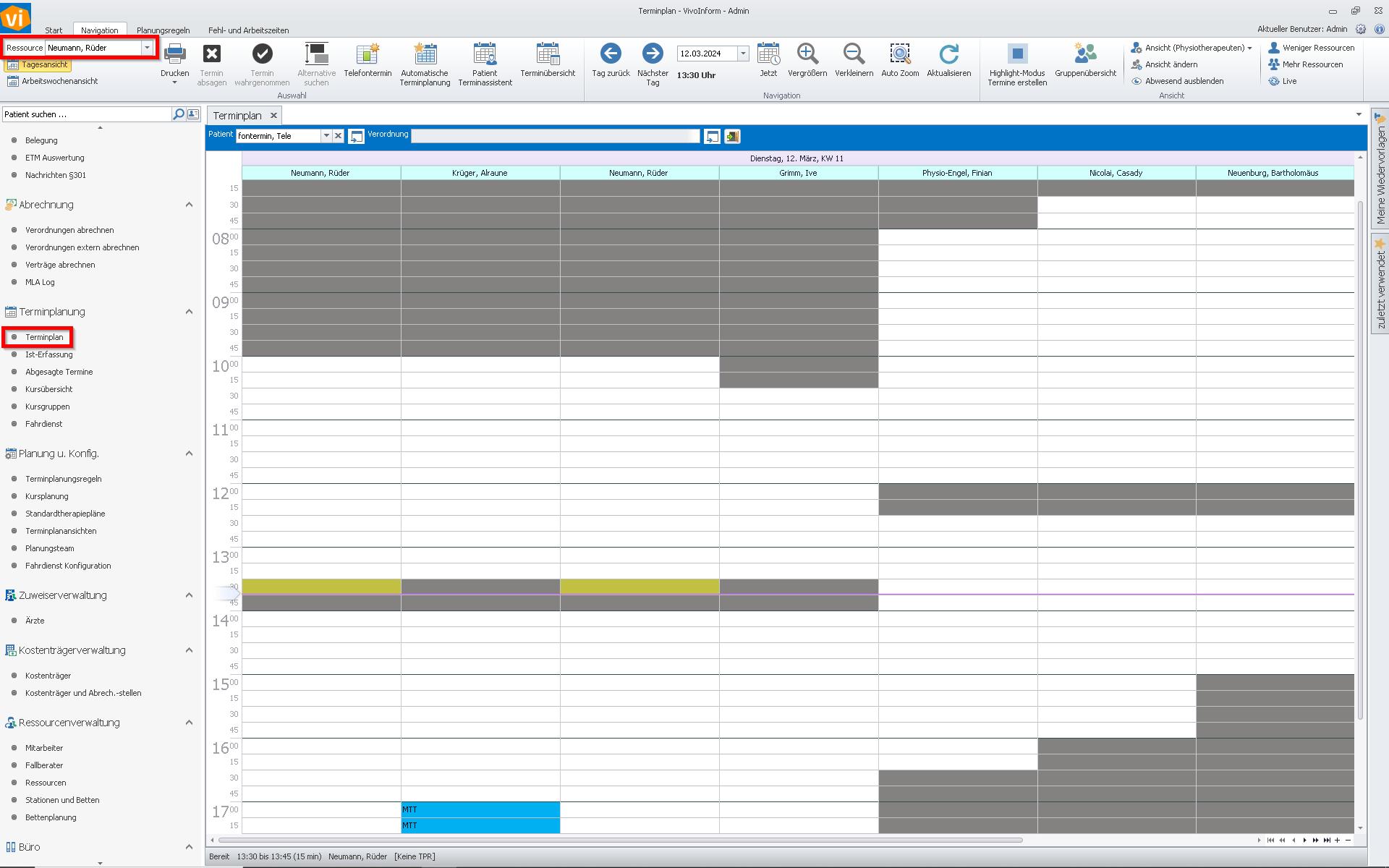Viewport: 1389px width, 868px height.
Task: Click the blue MTT appointment at 17:00
Action: 480,809
